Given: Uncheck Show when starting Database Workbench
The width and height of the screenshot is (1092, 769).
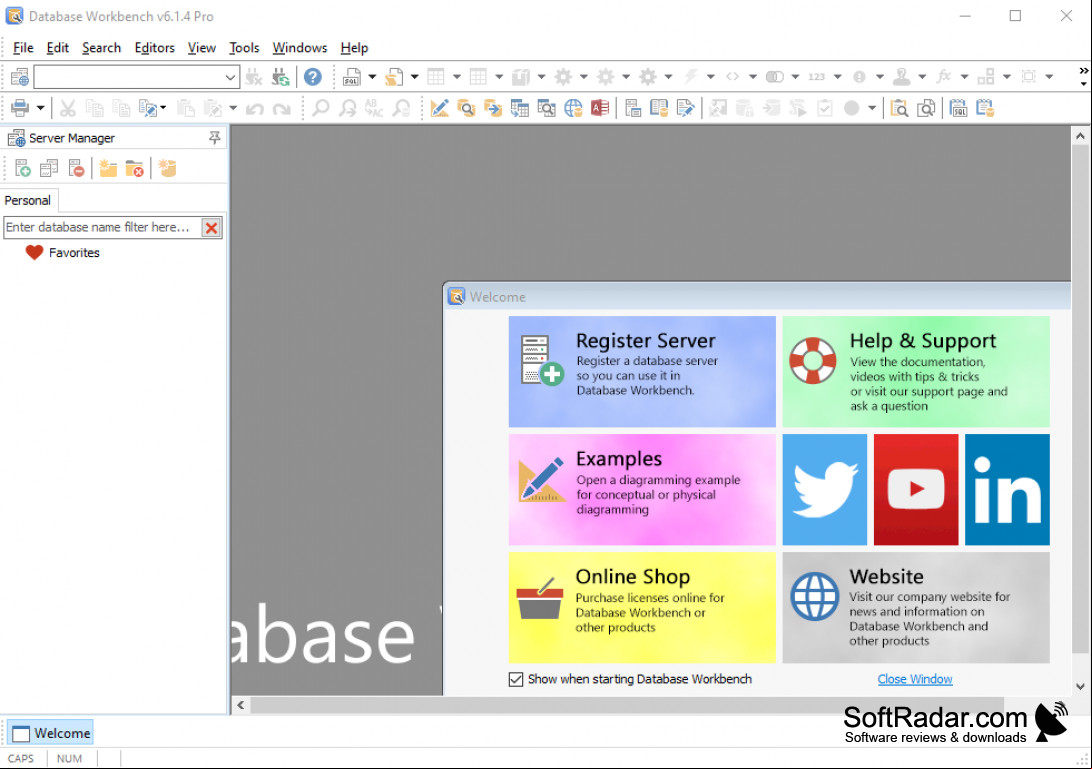Looking at the screenshot, I should coord(515,679).
